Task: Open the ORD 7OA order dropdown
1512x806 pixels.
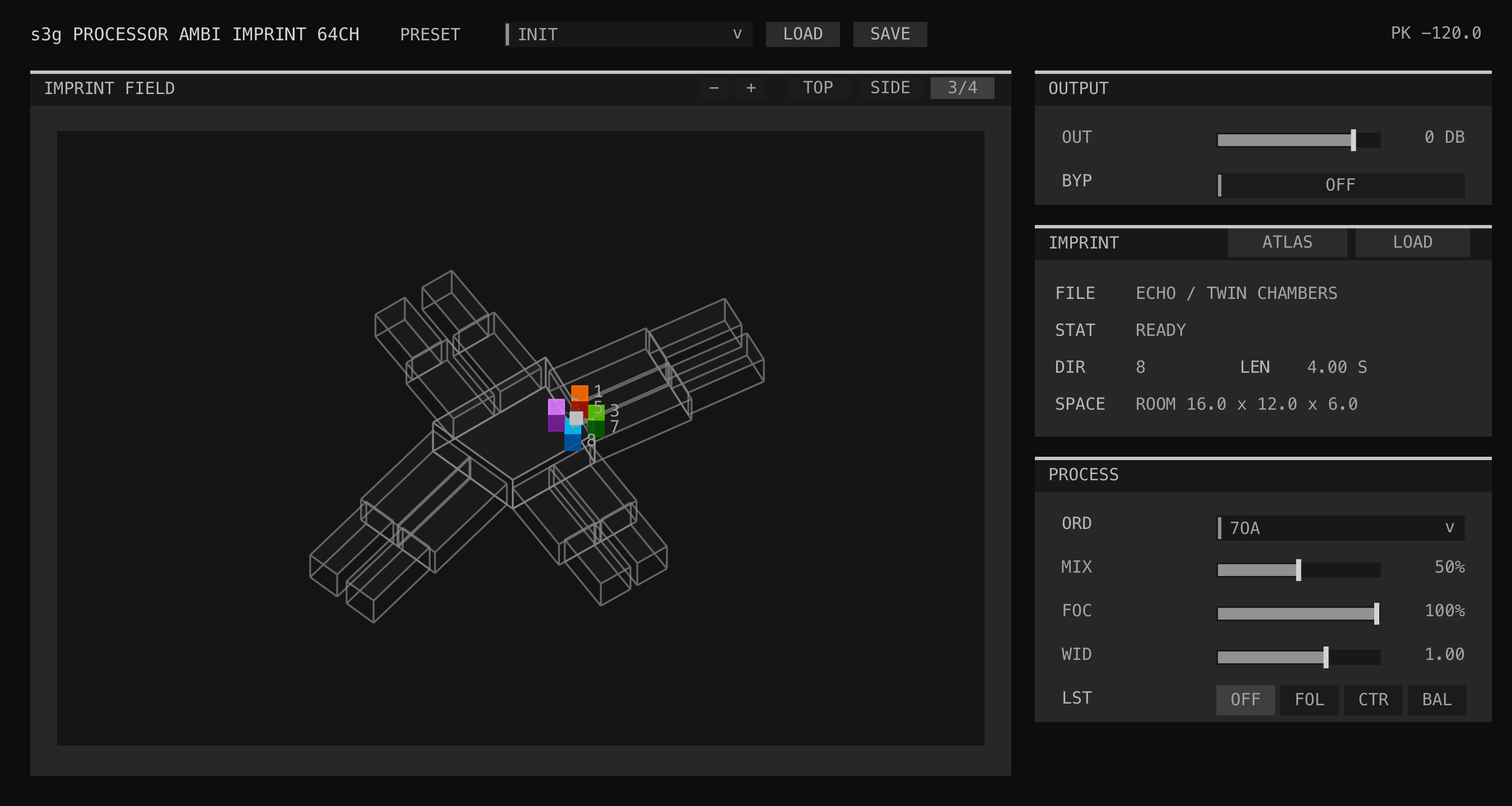Action: pyautogui.click(x=1341, y=528)
